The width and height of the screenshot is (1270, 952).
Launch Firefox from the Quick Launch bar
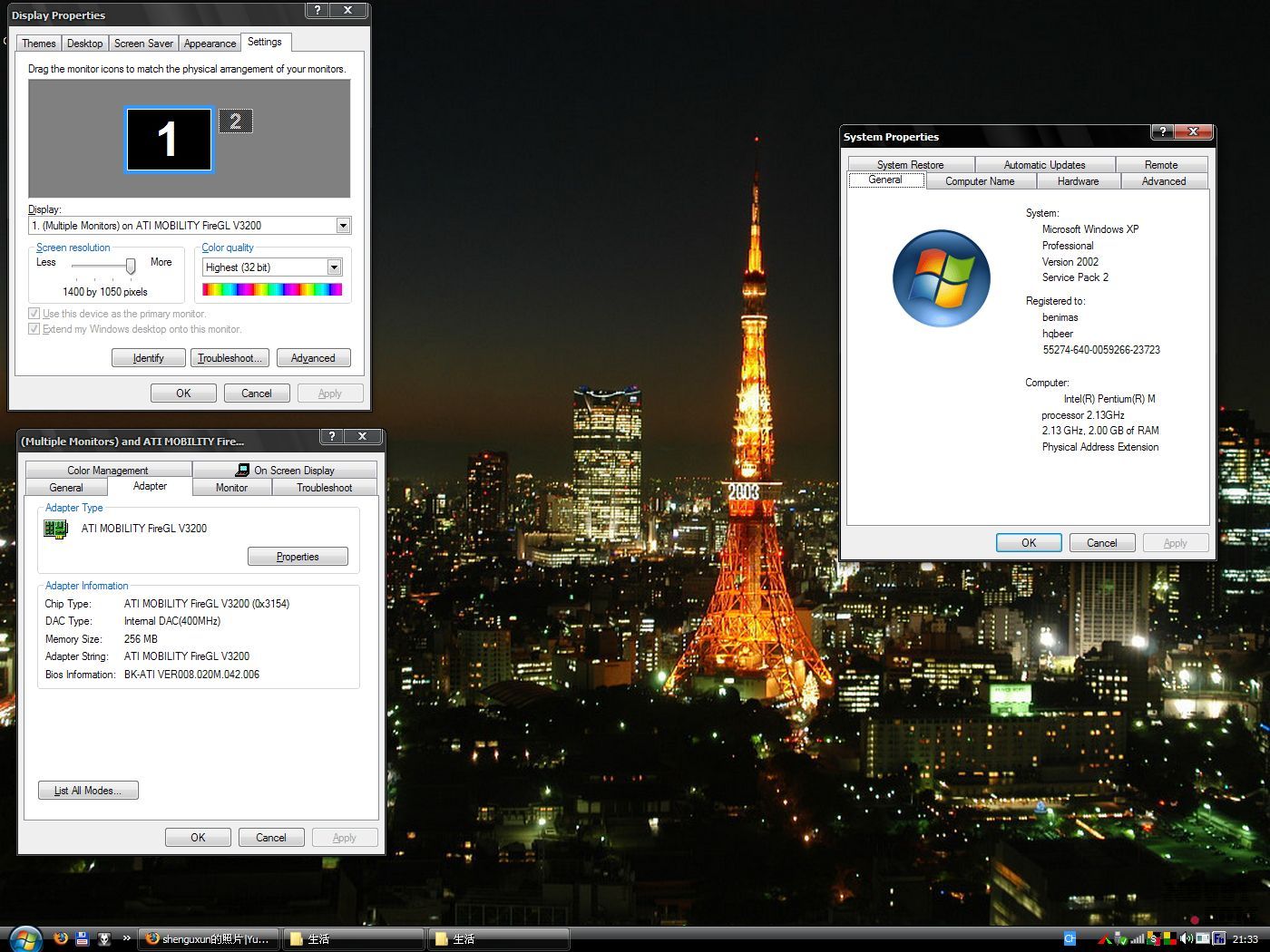point(61,938)
